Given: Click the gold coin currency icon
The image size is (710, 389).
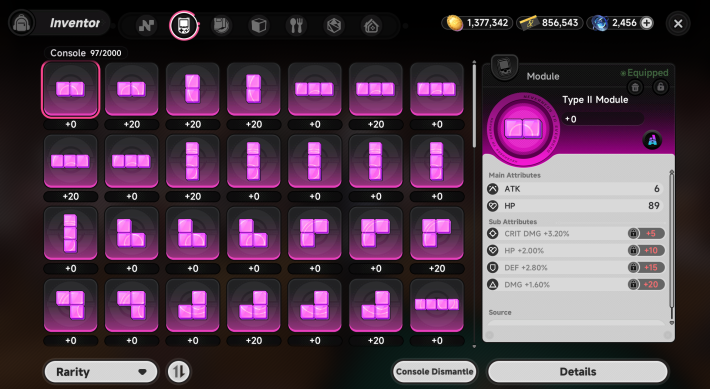Looking at the screenshot, I should [454, 23].
